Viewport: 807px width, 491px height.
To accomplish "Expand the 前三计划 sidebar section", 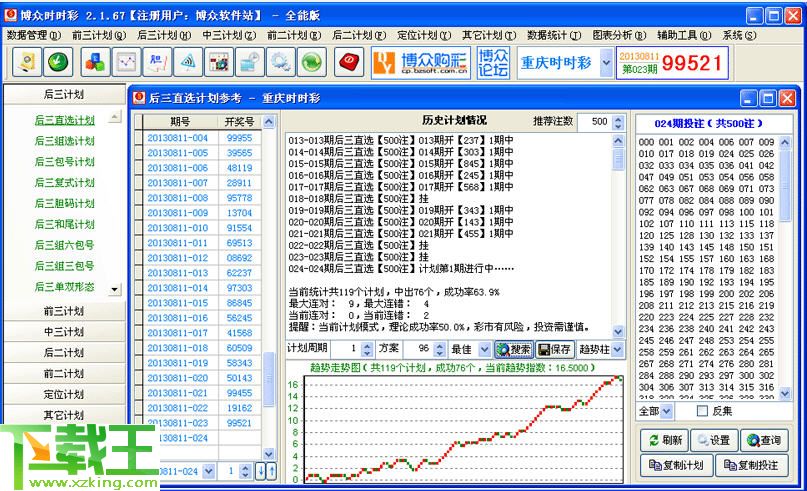I will (64, 311).
